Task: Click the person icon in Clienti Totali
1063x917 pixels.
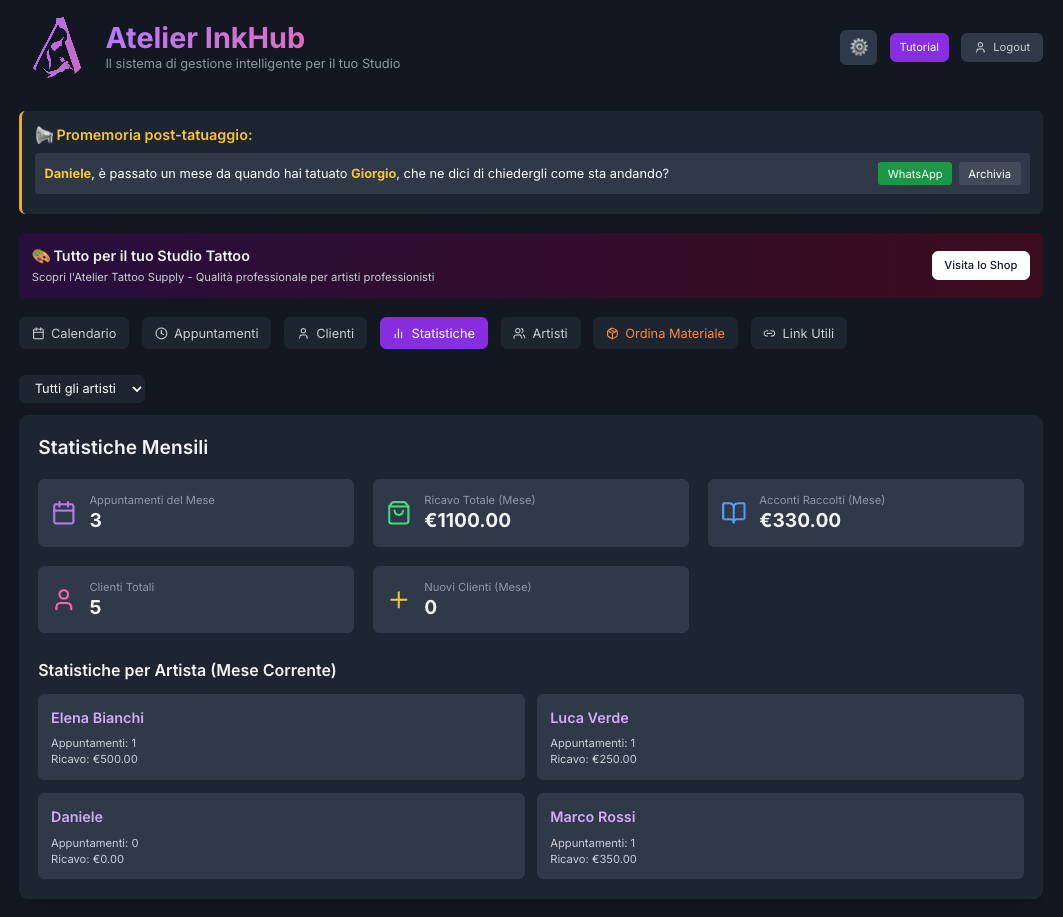Action: 64,600
